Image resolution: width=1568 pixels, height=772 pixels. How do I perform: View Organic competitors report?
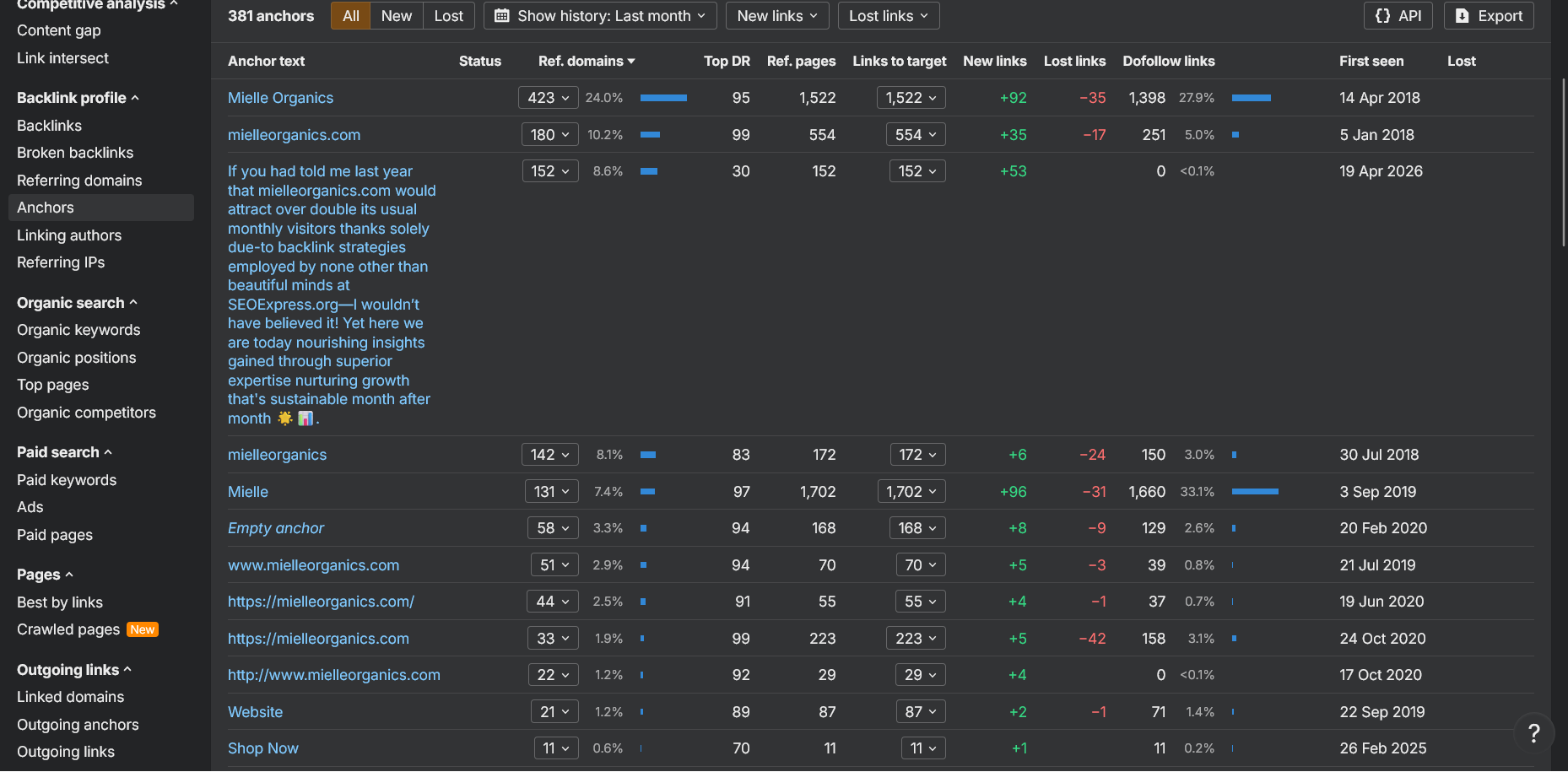coord(87,413)
